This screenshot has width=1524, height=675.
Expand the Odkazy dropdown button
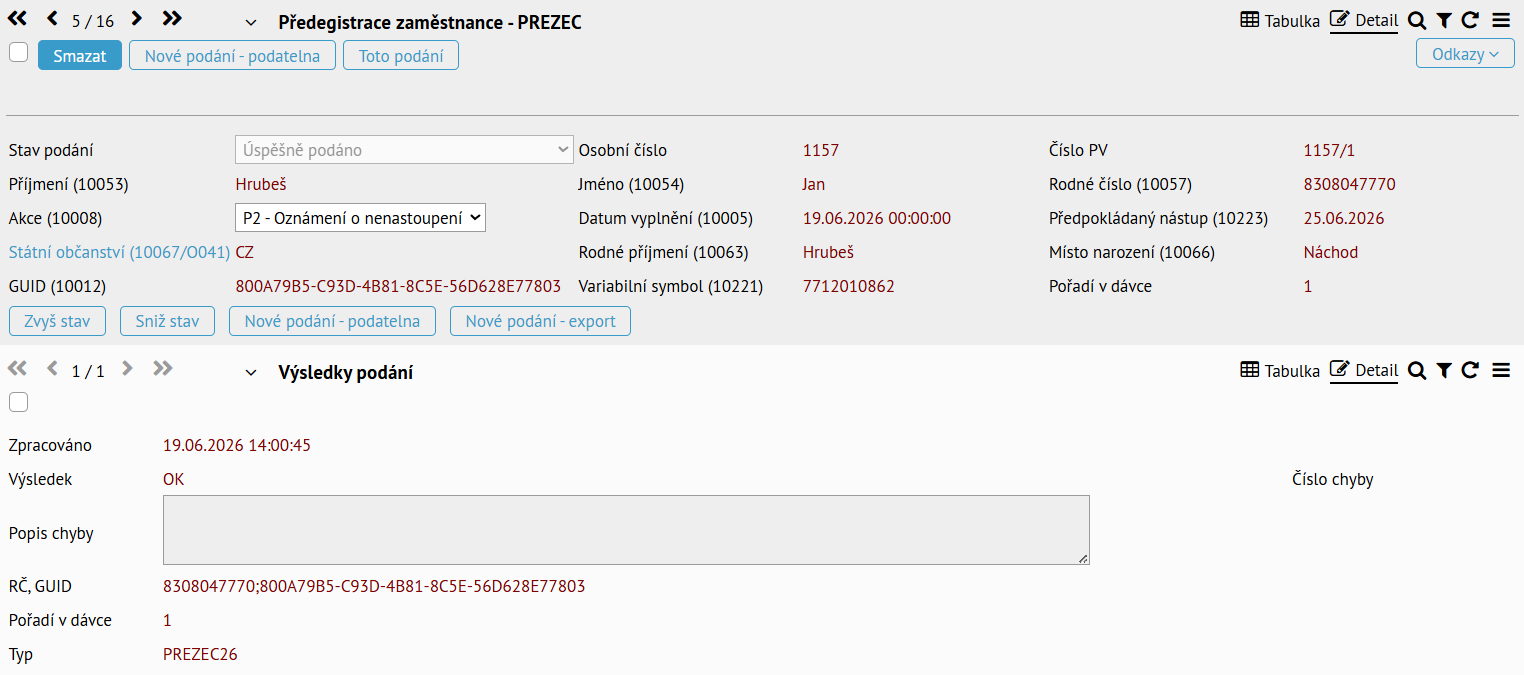[1465, 54]
